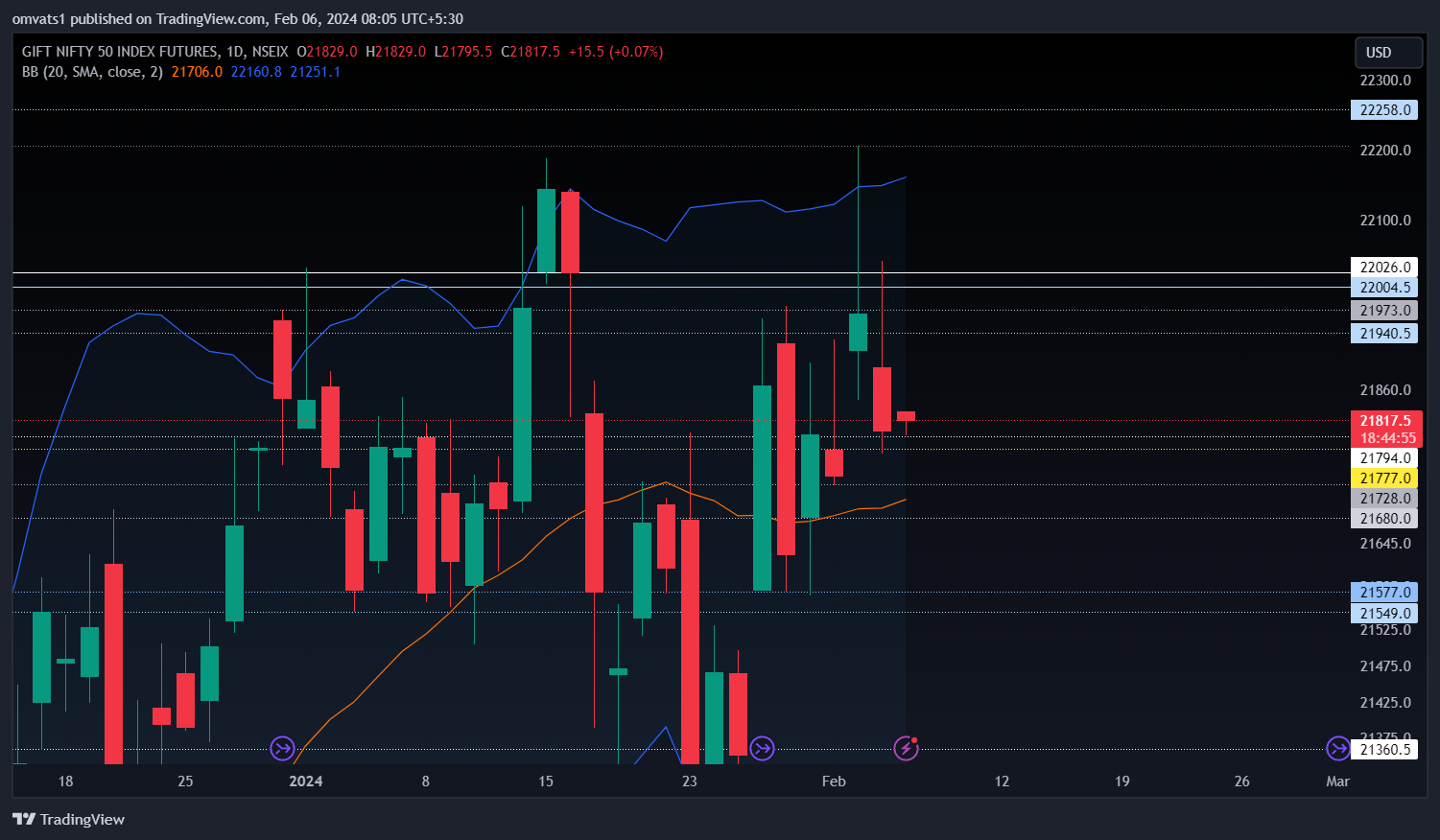Click the 21645.0 price axis tick
The height and width of the screenshot is (840, 1440).
(x=1385, y=544)
